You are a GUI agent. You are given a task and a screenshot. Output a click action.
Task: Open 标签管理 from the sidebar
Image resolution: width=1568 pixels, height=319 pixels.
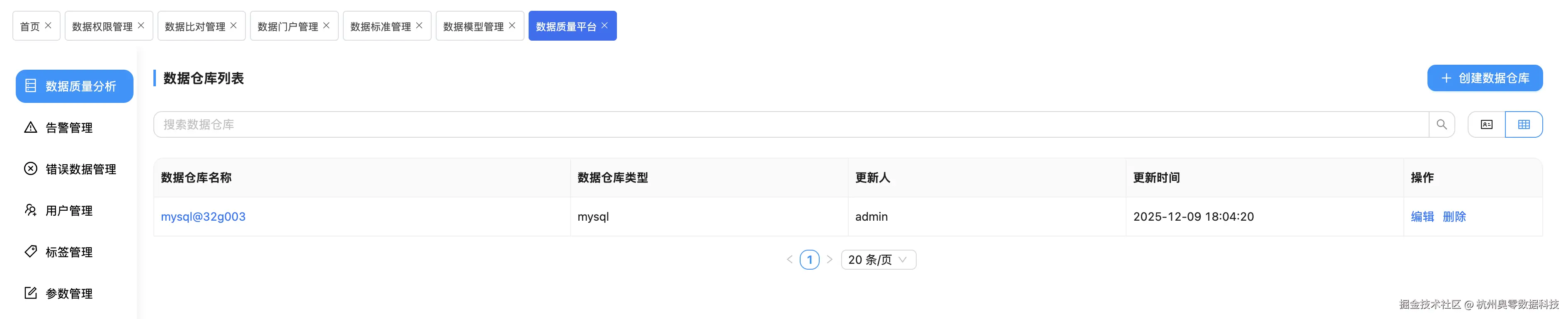pos(69,252)
